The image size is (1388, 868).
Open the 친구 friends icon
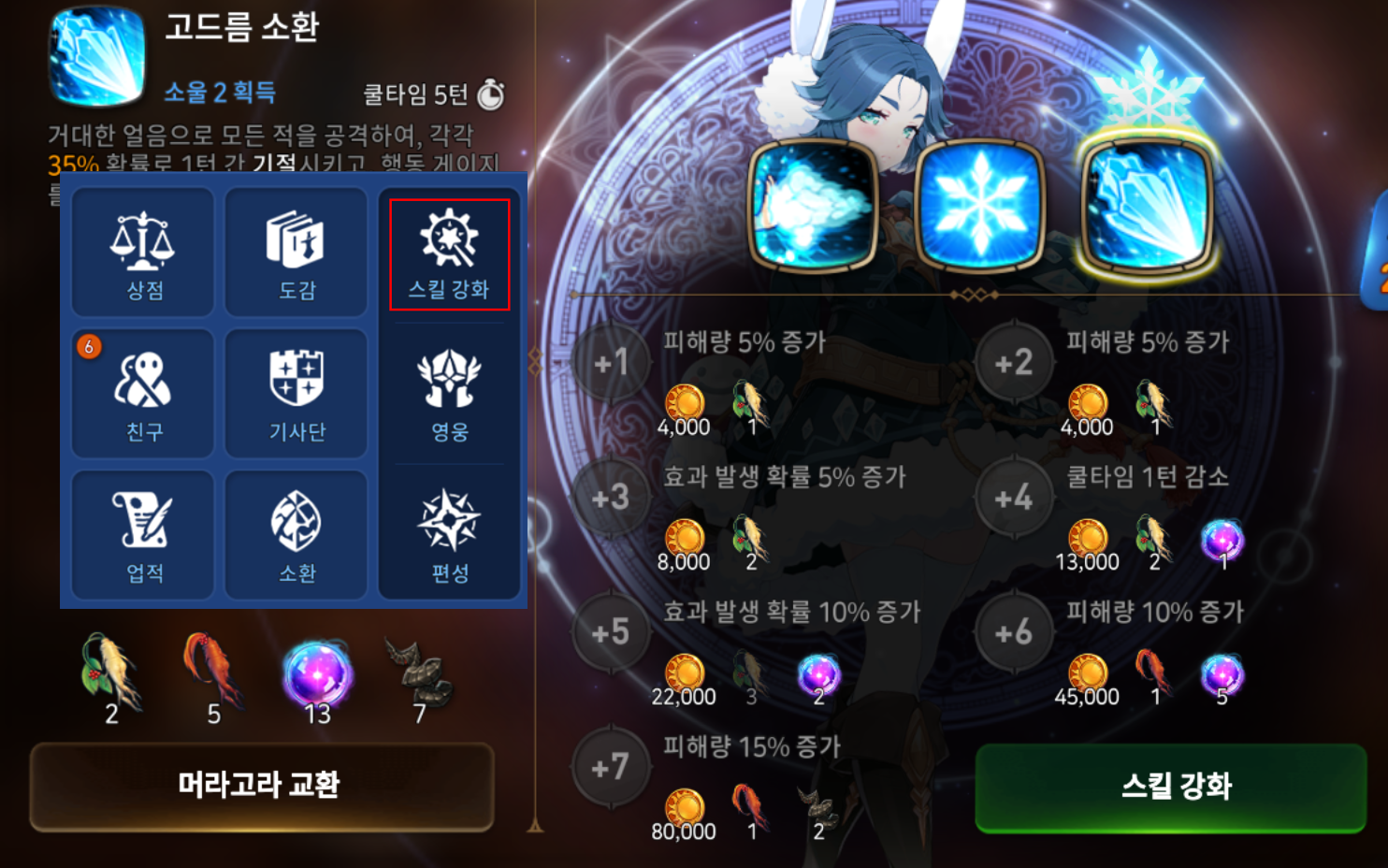tap(143, 394)
